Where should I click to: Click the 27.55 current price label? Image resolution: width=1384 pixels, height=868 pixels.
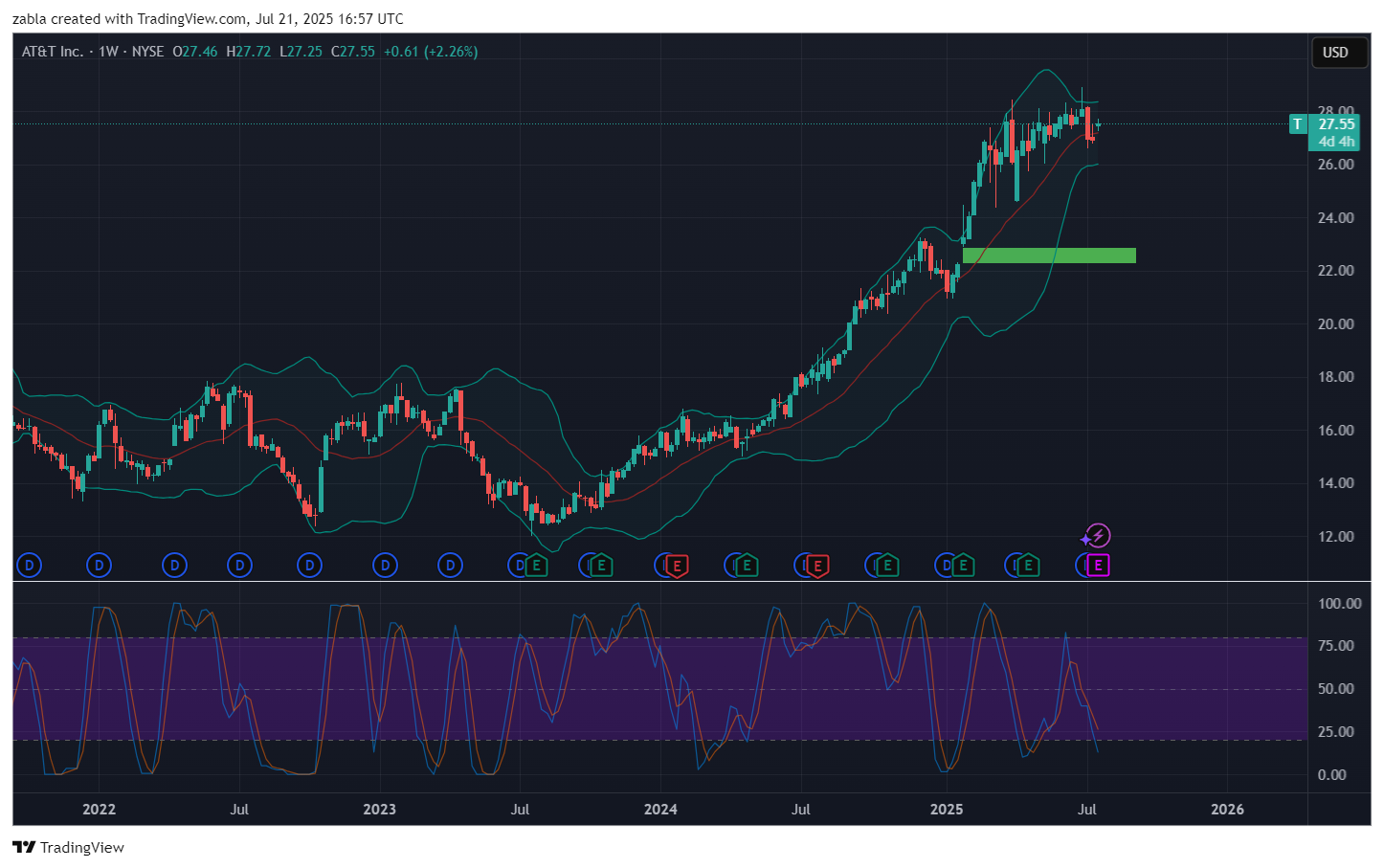point(1336,124)
